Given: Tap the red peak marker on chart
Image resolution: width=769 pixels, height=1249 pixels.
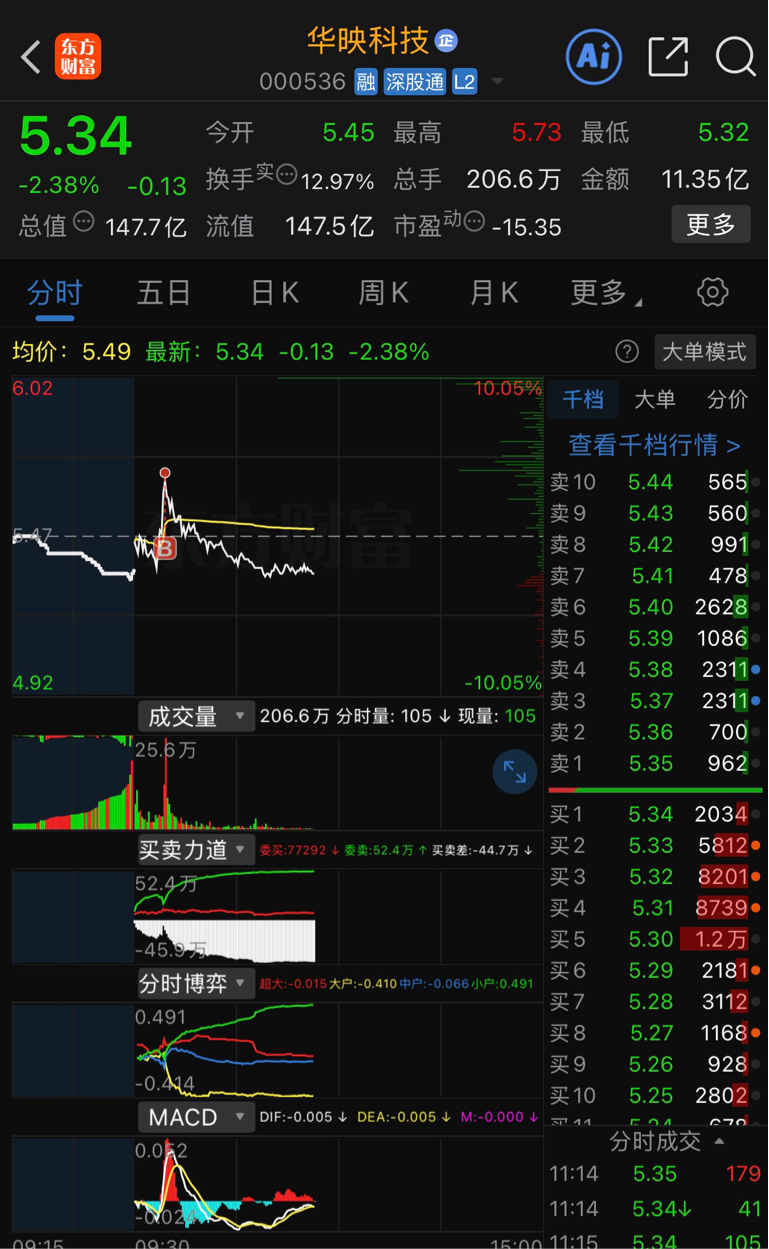Looking at the screenshot, I should (165, 473).
